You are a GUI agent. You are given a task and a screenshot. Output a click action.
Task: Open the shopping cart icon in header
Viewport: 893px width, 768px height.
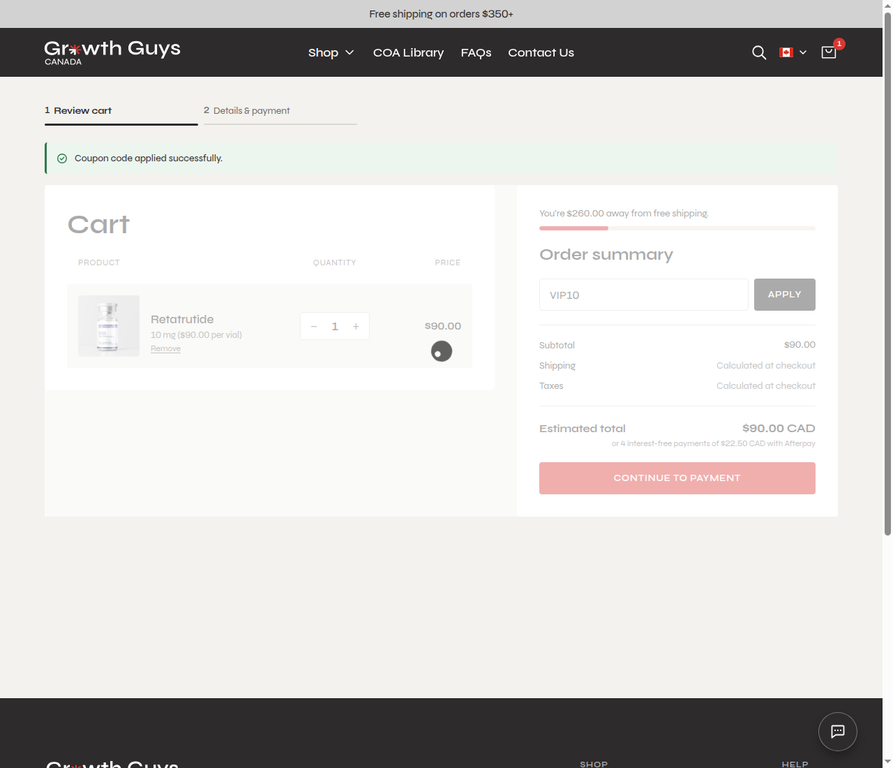(829, 52)
